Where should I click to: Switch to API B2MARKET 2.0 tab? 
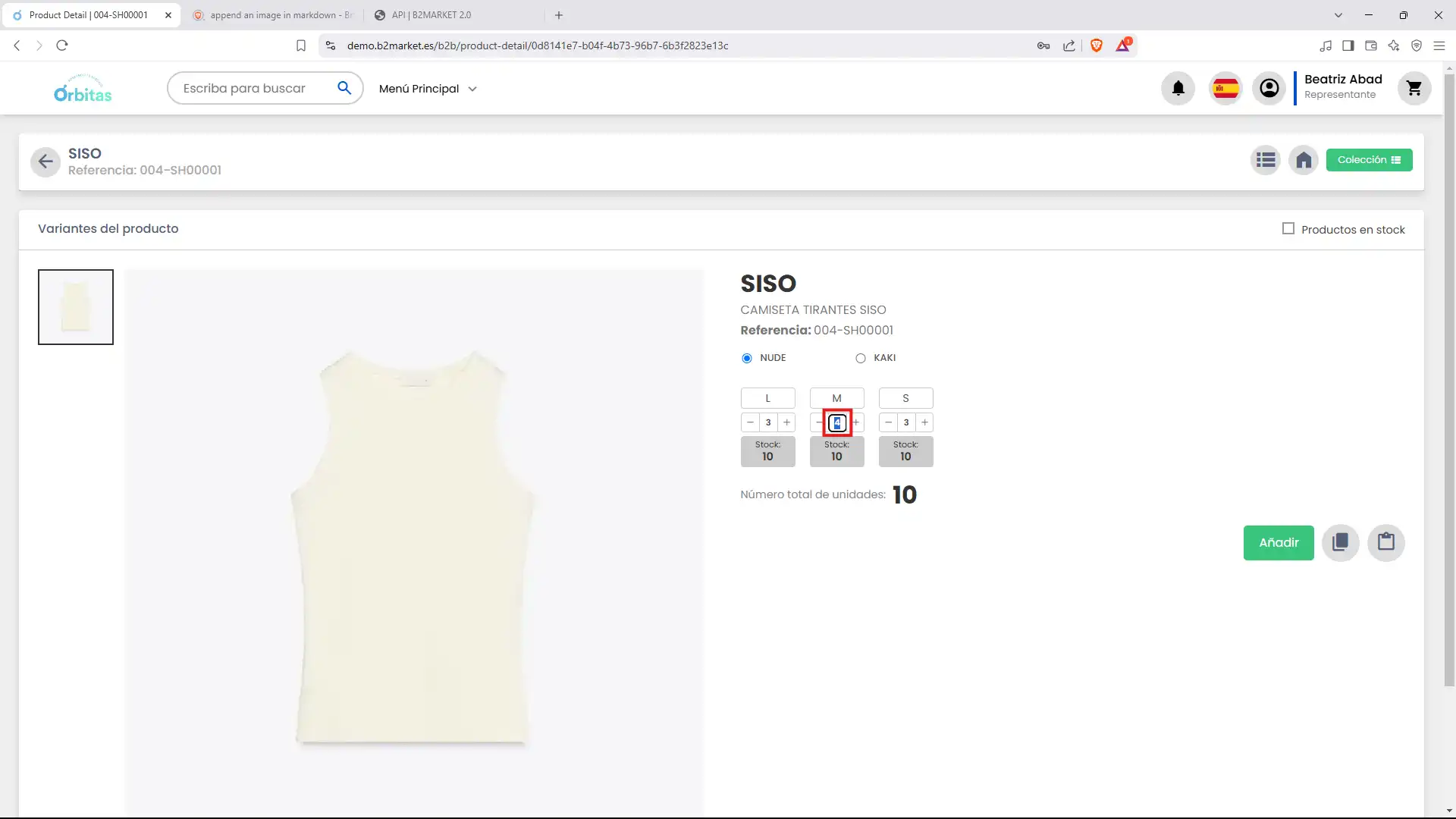pos(431,15)
